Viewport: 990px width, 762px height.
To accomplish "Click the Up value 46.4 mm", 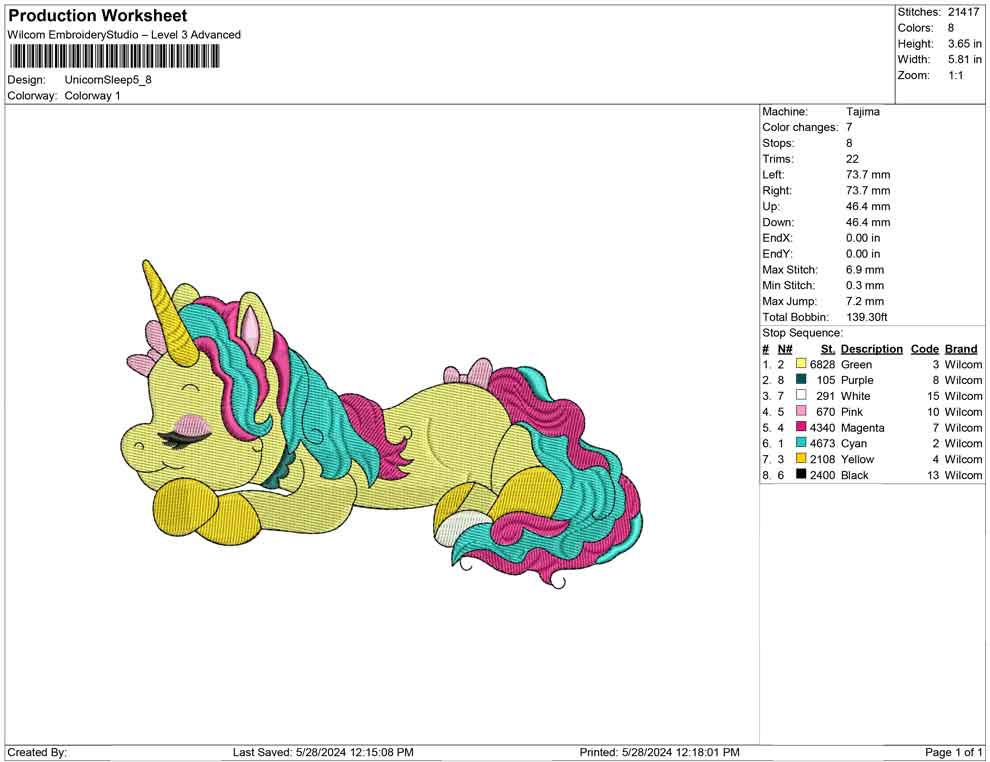I will pos(868,206).
